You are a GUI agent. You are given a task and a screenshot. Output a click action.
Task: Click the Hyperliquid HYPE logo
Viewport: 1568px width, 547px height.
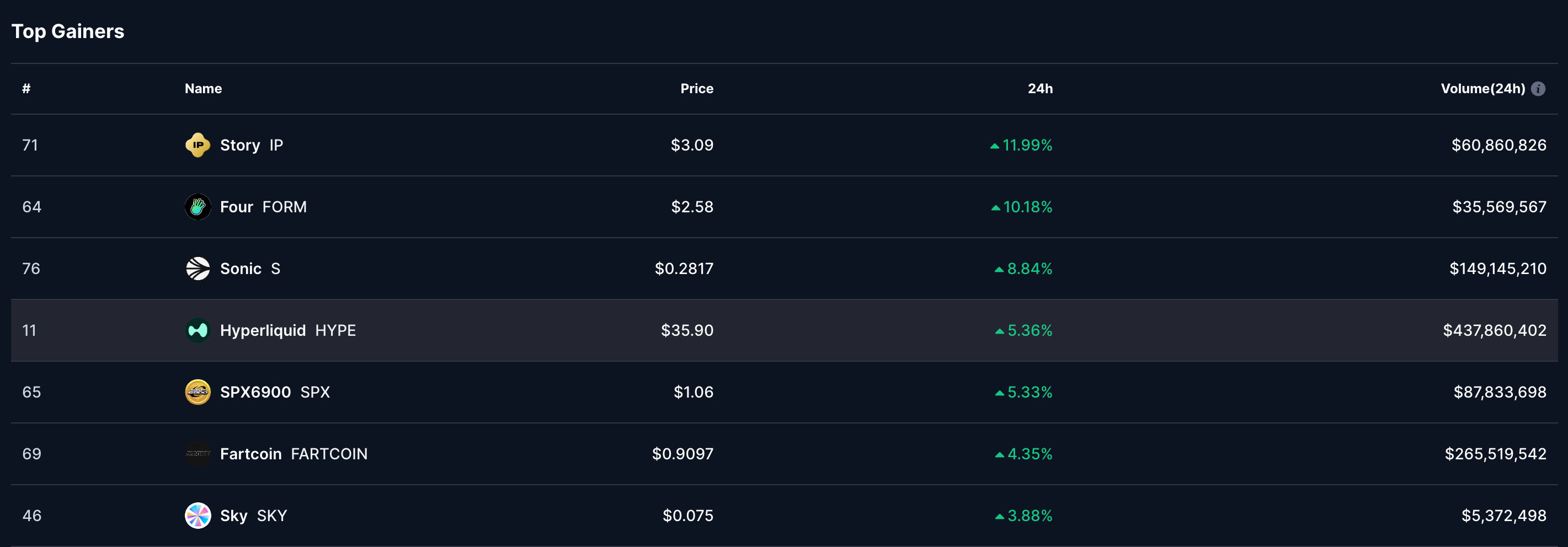198,330
